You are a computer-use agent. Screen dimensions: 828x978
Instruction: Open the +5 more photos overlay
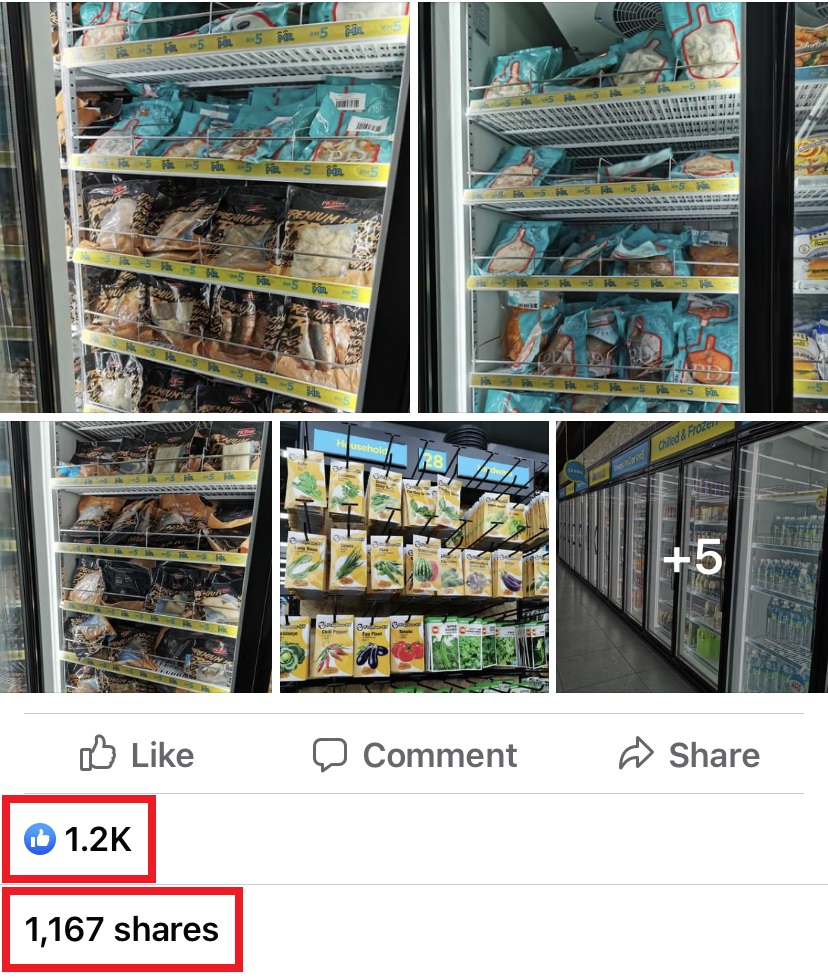point(693,556)
